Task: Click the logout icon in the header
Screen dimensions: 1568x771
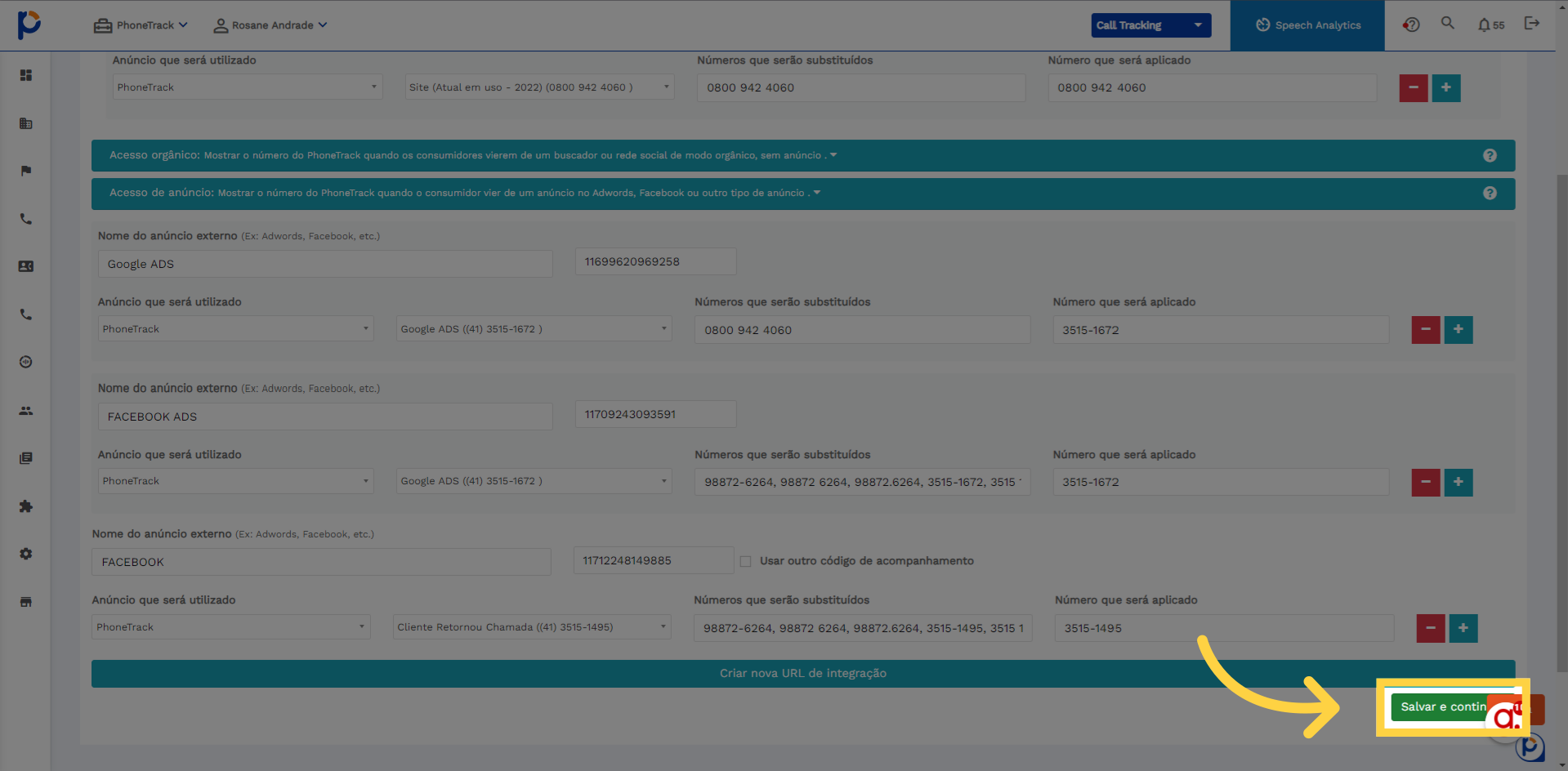Action: [1532, 23]
